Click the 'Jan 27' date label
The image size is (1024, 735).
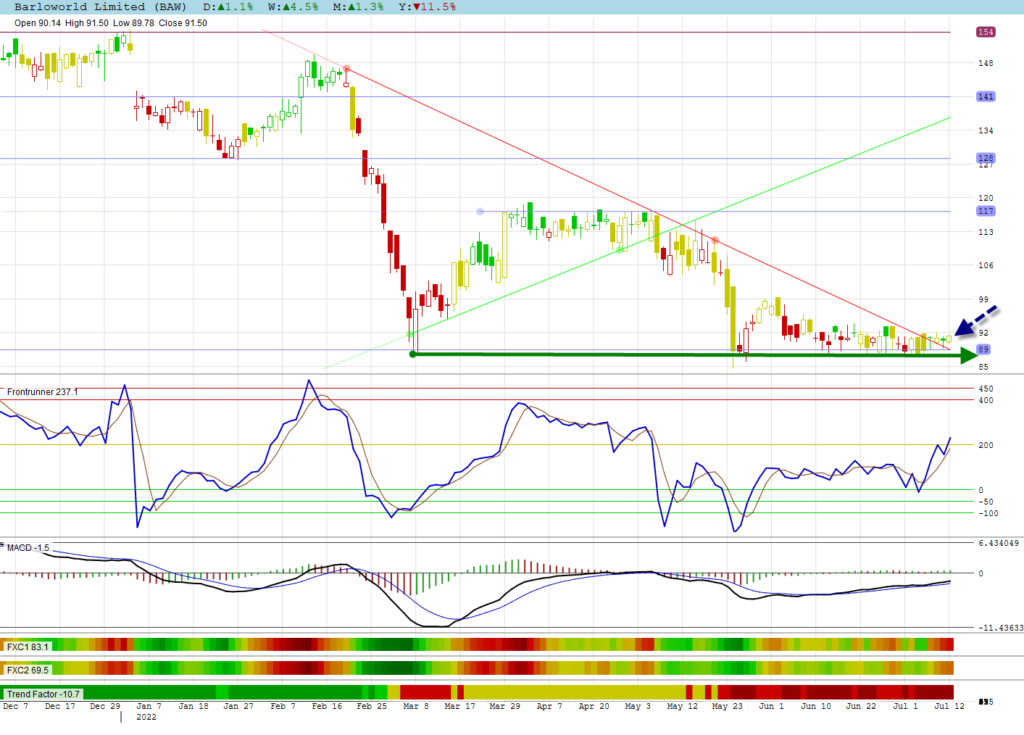pyautogui.click(x=238, y=706)
